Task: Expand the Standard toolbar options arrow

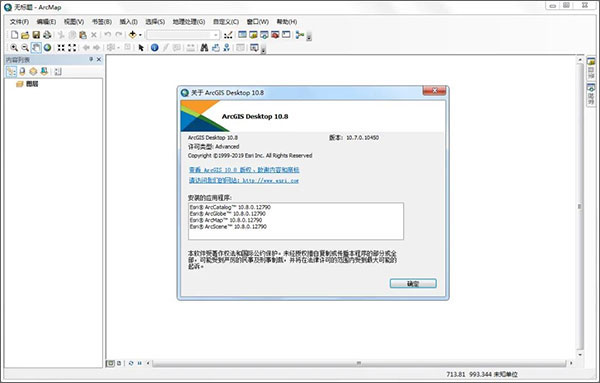Action: tap(309, 37)
